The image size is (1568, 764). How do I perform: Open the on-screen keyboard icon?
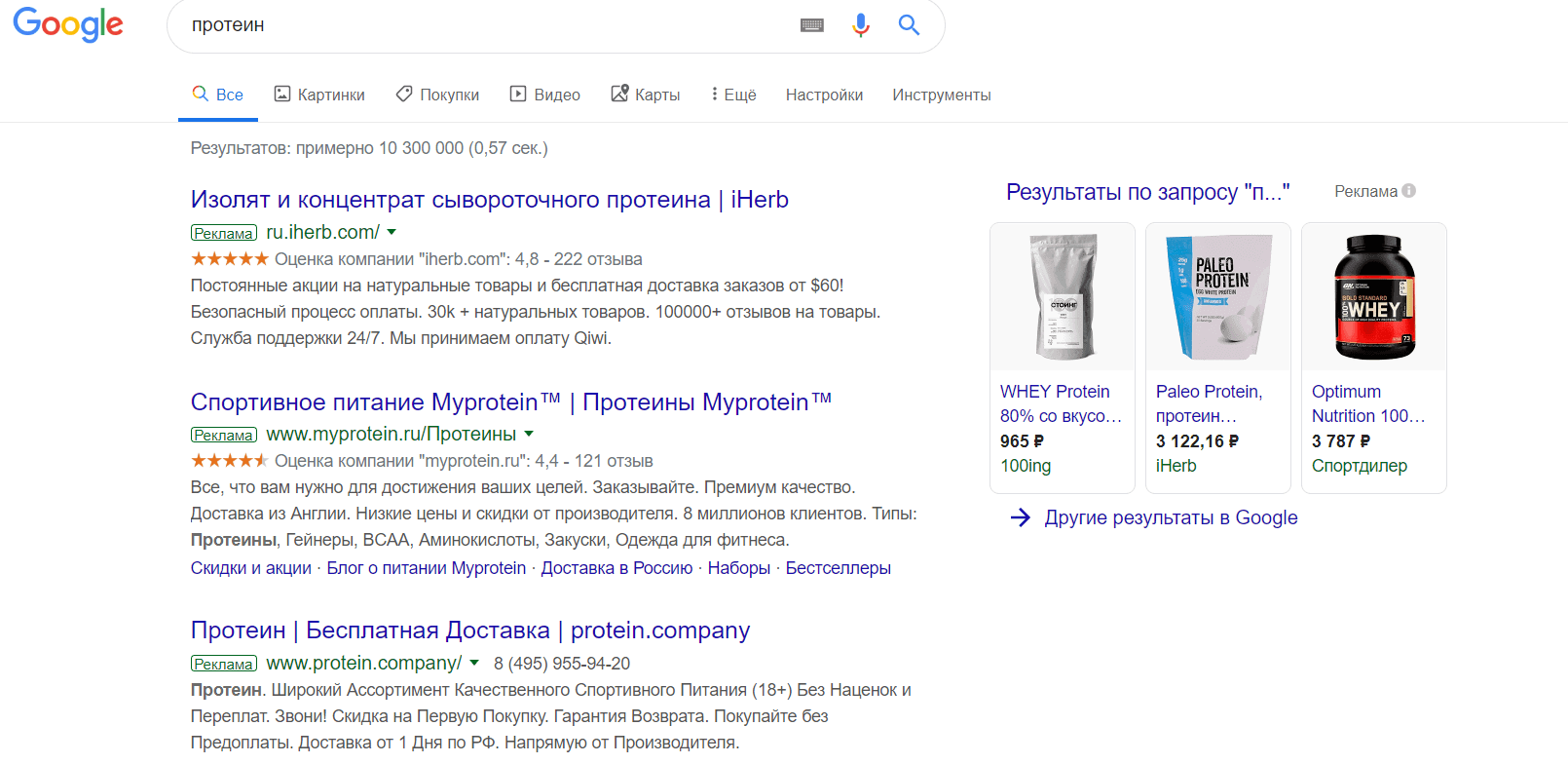click(812, 25)
